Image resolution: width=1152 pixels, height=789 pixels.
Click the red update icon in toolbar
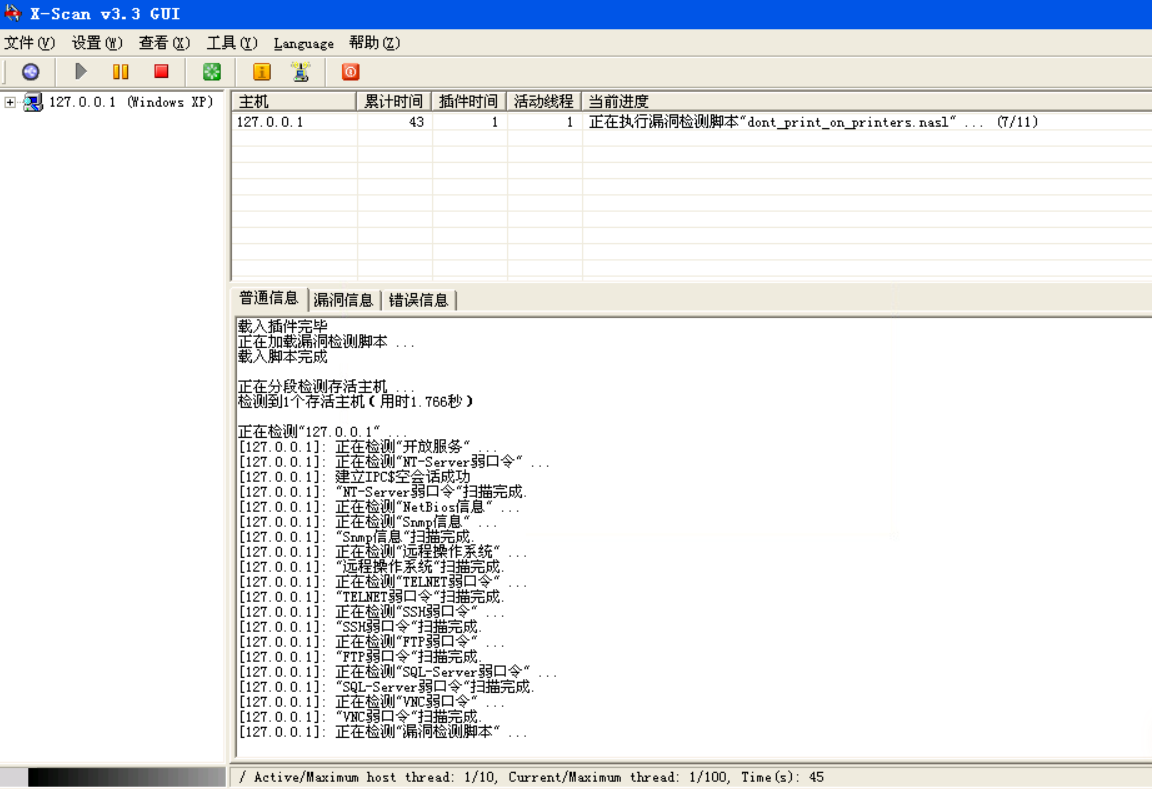click(x=350, y=71)
